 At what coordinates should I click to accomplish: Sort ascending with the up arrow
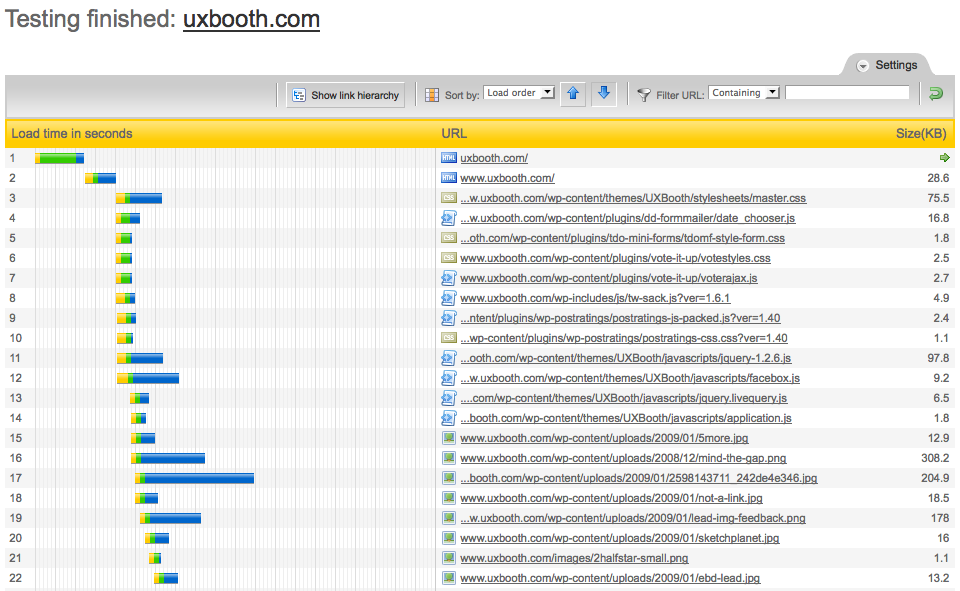[573, 93]
